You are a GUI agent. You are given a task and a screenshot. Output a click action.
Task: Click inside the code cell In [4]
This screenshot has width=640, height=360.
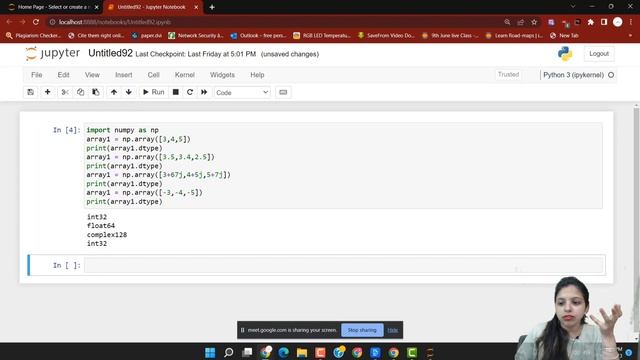point(343,166)
